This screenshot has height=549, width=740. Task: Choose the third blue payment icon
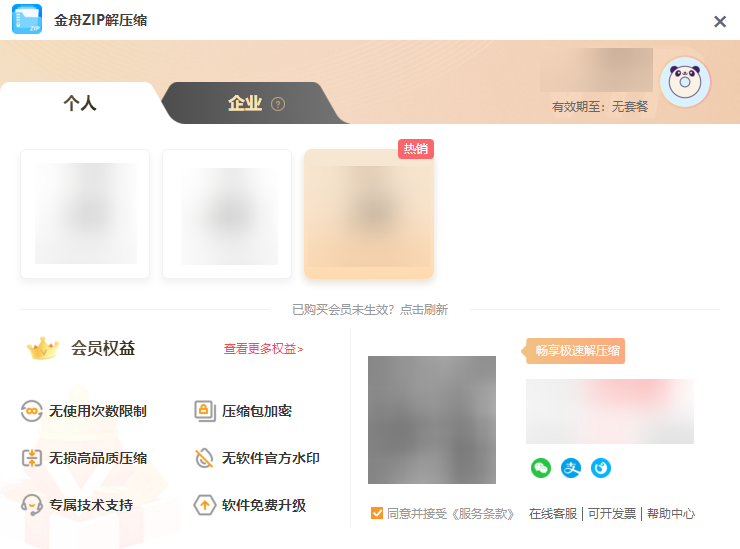tap(601, 468)
